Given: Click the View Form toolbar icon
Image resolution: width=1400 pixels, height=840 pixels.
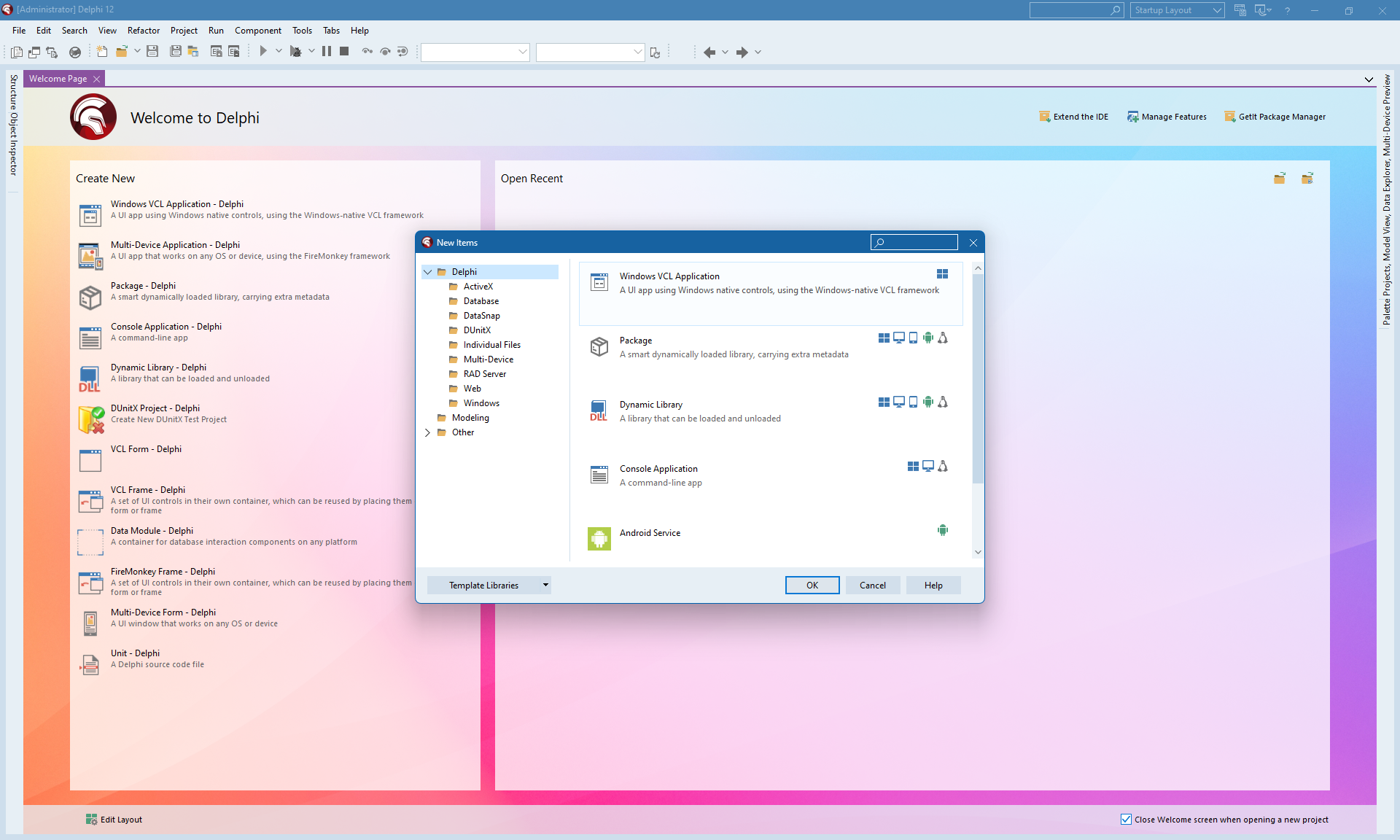Looking at the screenshot, I should point(34,52).
